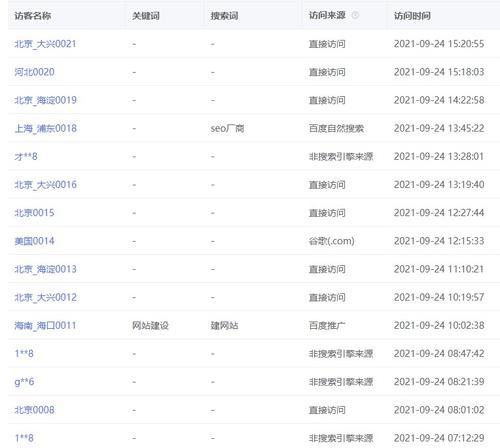500x448 pixels.
Task: Click the 关键词 column header
Action: point(146,16)
